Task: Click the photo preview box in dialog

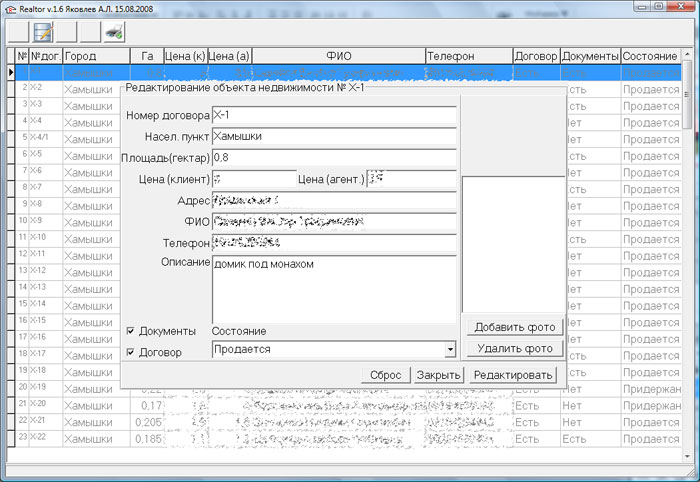Action: point(513,245)
